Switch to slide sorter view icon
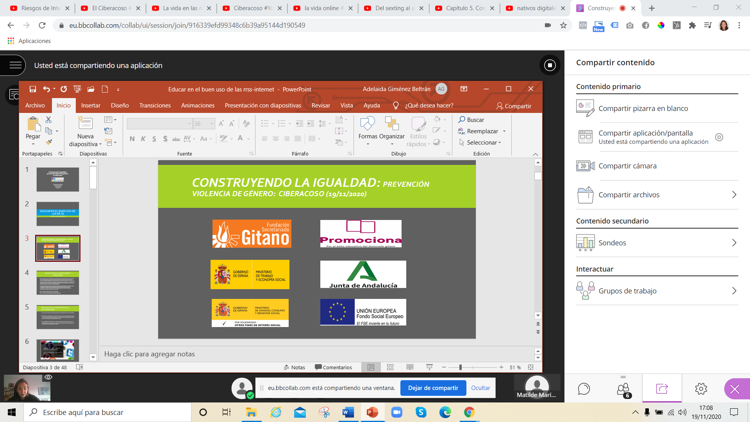The image size is (750, 422). tap(390, 367)
